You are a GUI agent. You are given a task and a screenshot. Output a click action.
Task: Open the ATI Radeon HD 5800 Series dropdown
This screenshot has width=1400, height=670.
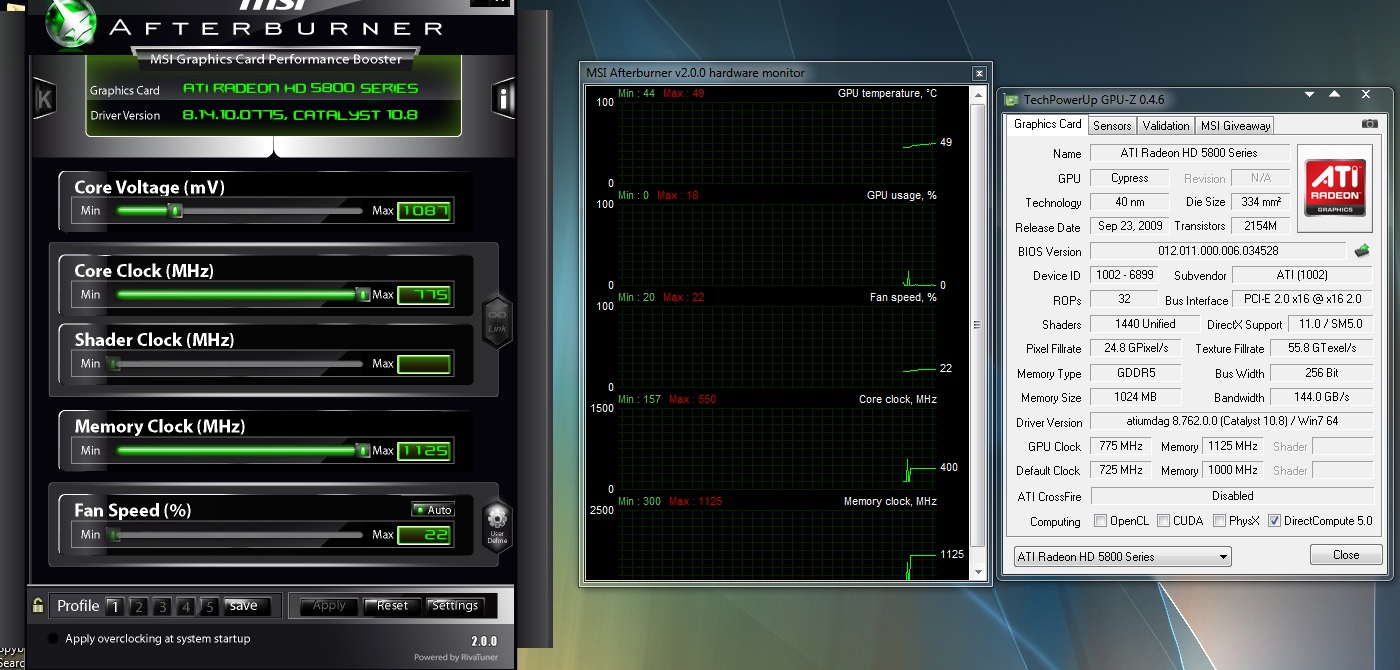(1122, 556)
